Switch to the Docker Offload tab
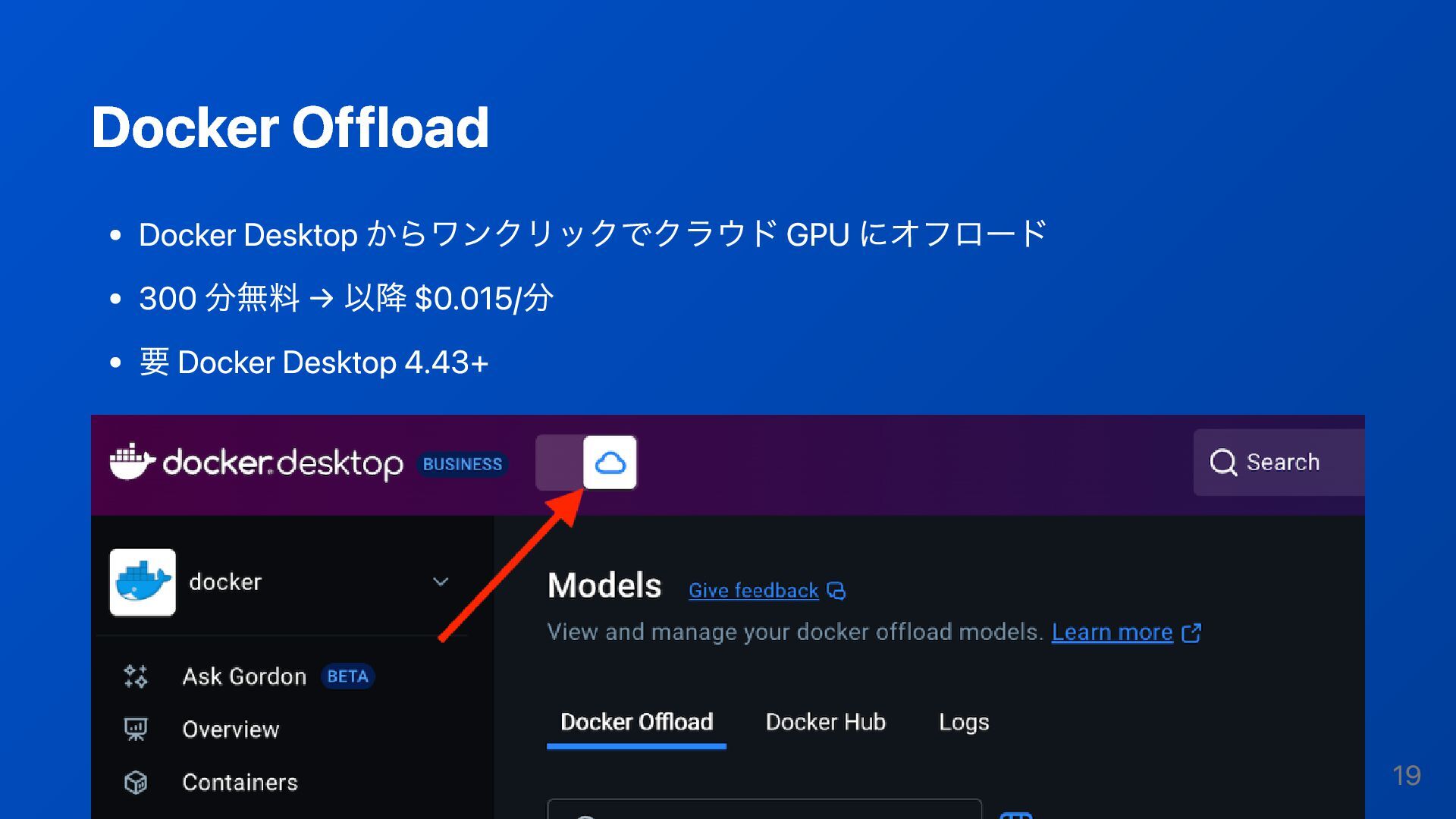1456x819 pixels. pyautogui.click(x=636, y=722)
